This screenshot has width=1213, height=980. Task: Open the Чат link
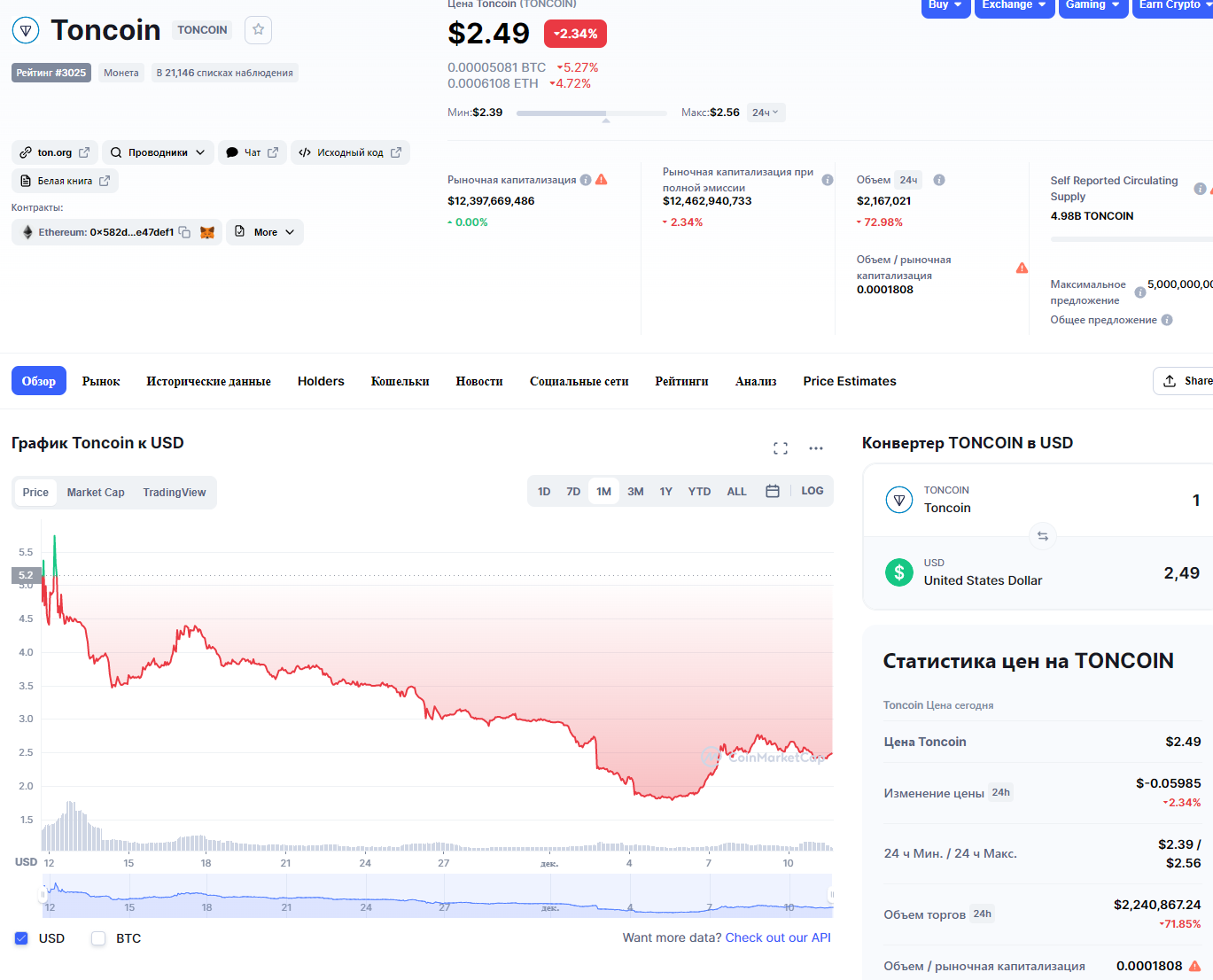[x=253, y=152]
